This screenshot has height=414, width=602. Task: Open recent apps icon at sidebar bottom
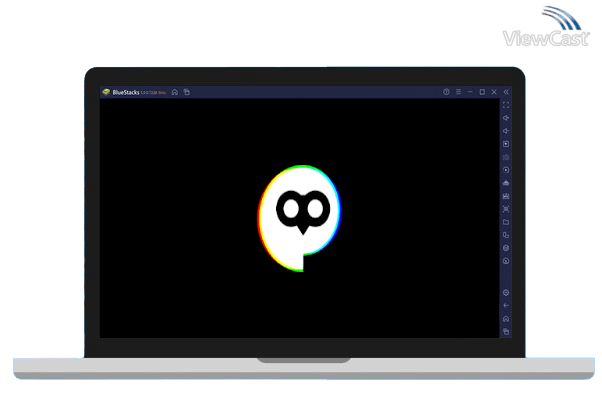pyautogui.click(x=506, y=331)
